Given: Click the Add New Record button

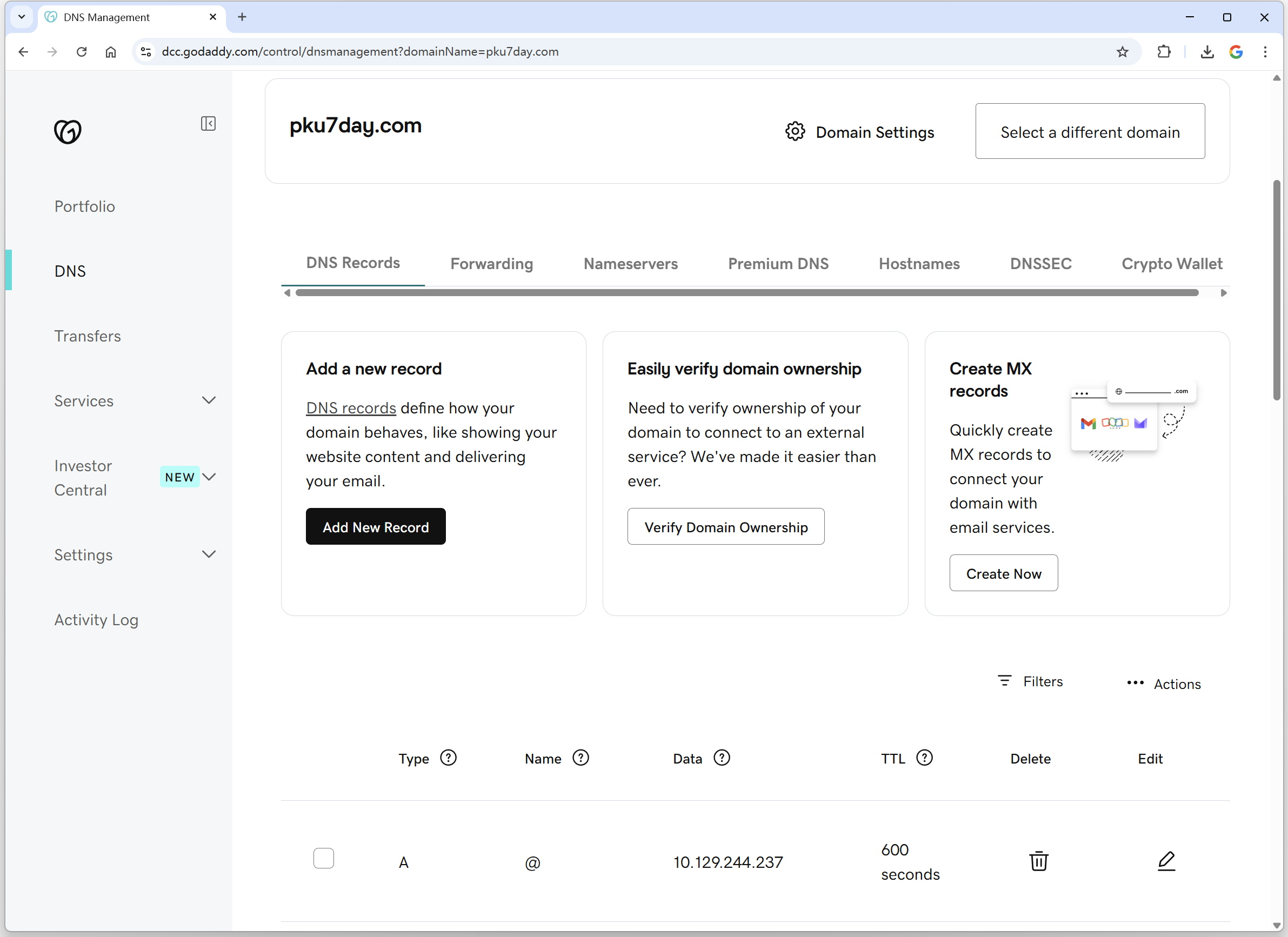Looking at the screenshot, I should click(376, 526).
